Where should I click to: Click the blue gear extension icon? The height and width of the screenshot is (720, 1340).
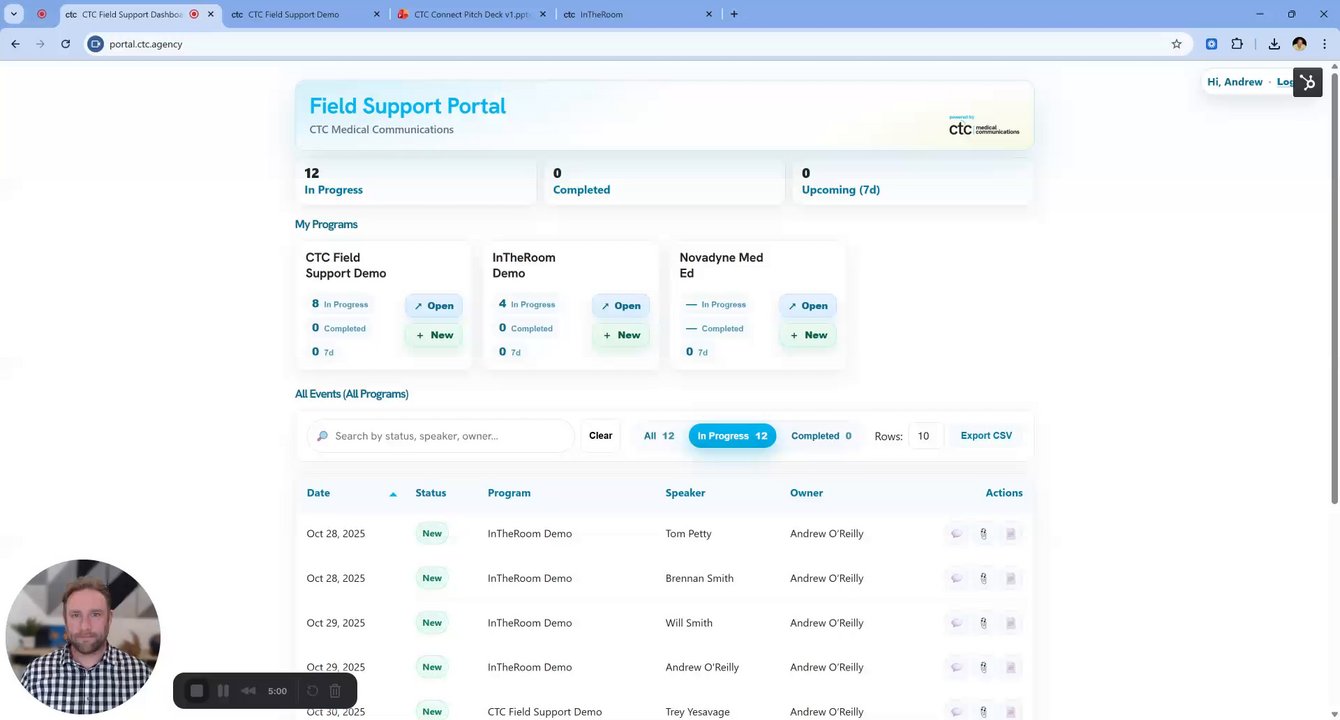tap(1211, 44)
